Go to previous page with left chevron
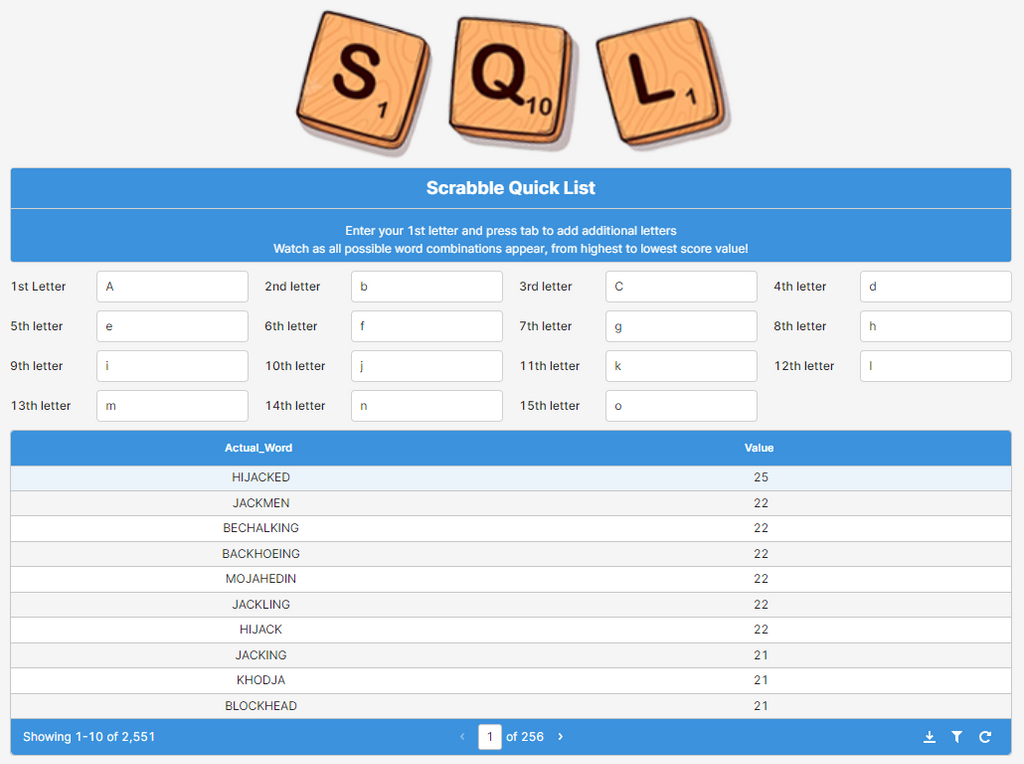Viewport: 1024px width, 764px height. [x=462, y=737]
